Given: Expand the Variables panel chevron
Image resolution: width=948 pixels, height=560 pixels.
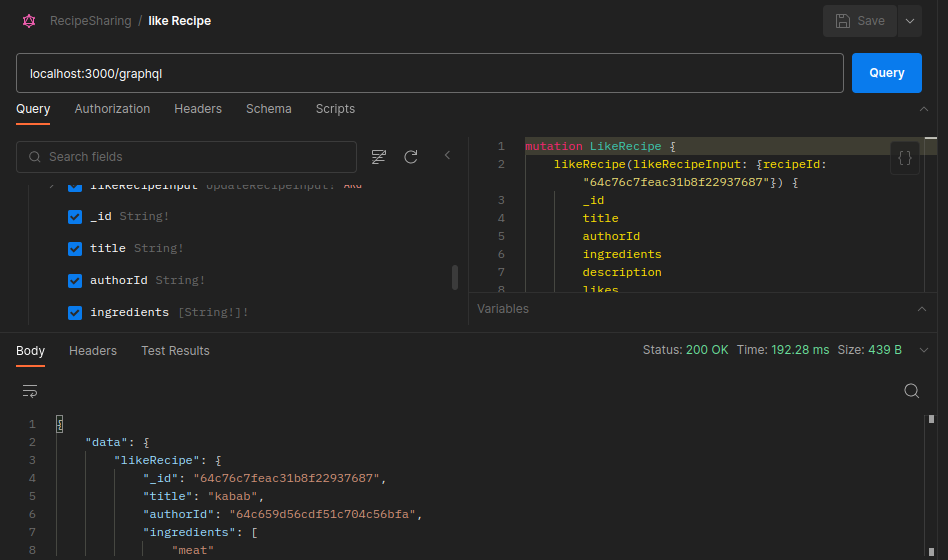Looking at the screenshot, I should pyautogui.click(x=921, y=309).
